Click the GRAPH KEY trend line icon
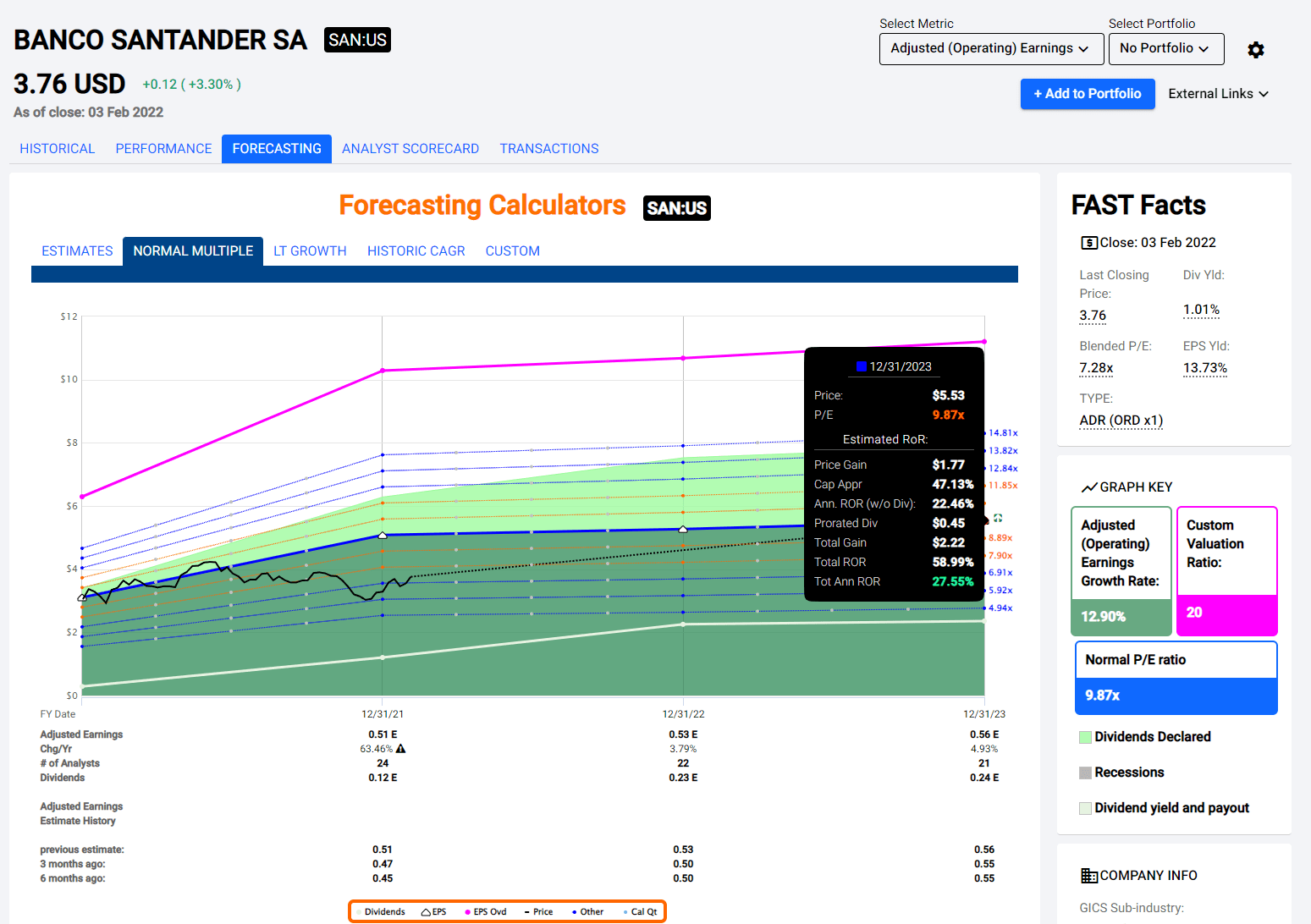Viewport: 1311px width, 924px height. pos(1089,487)
